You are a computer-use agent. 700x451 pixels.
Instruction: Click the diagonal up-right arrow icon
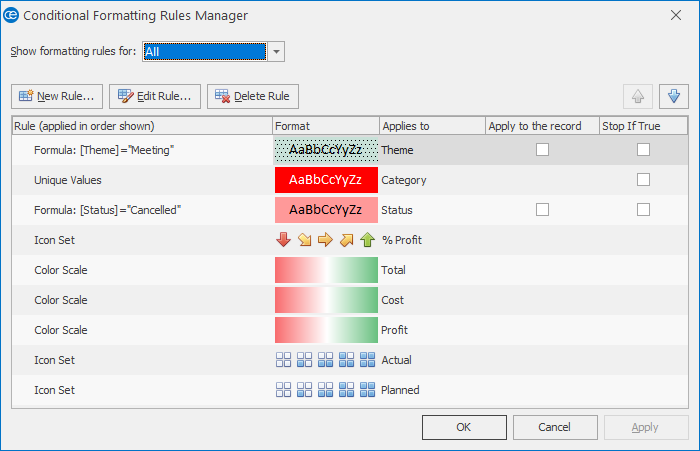tap(346, 240)
